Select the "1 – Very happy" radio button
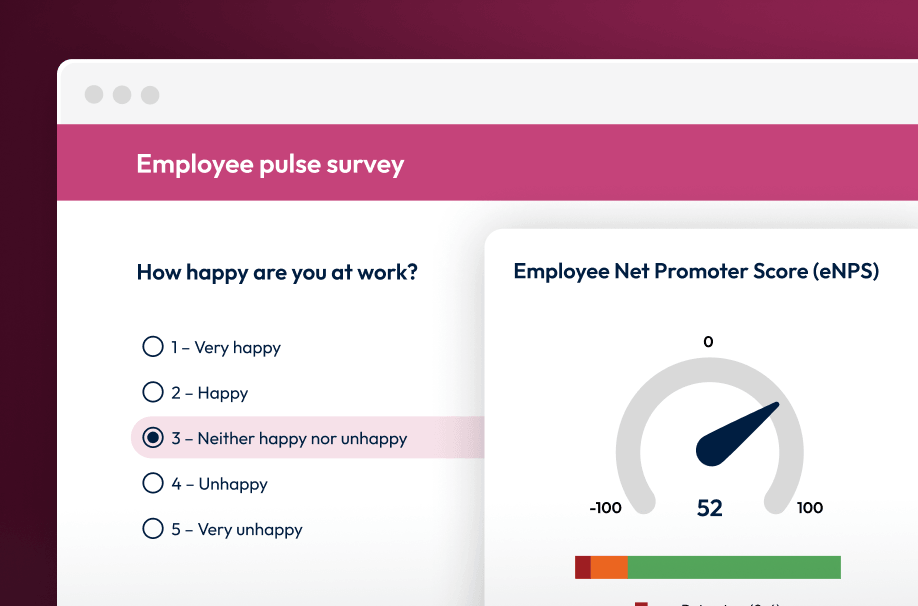 coord(153,347)
